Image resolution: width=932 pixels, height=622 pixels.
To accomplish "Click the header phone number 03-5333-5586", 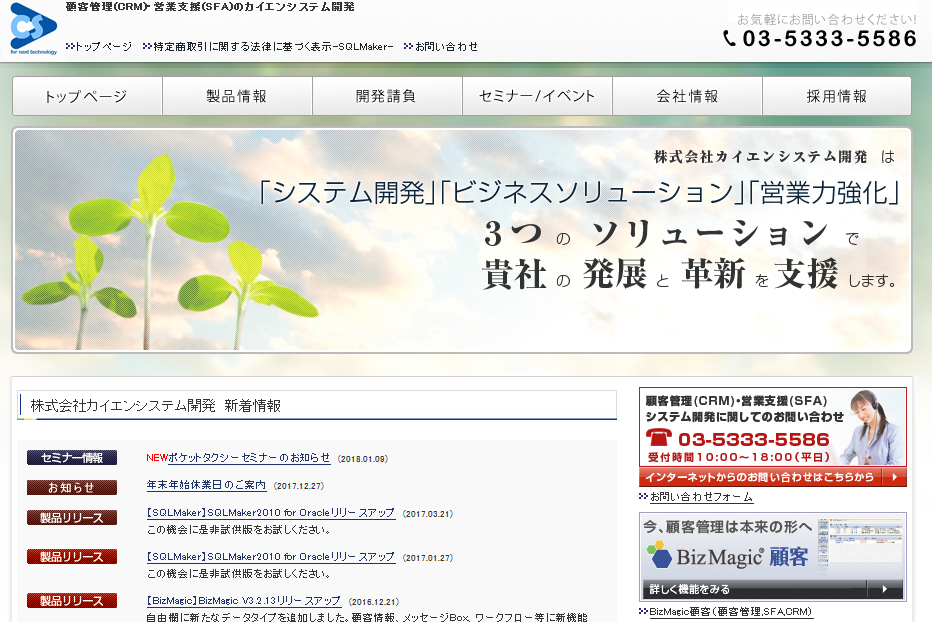I will 830,39.
